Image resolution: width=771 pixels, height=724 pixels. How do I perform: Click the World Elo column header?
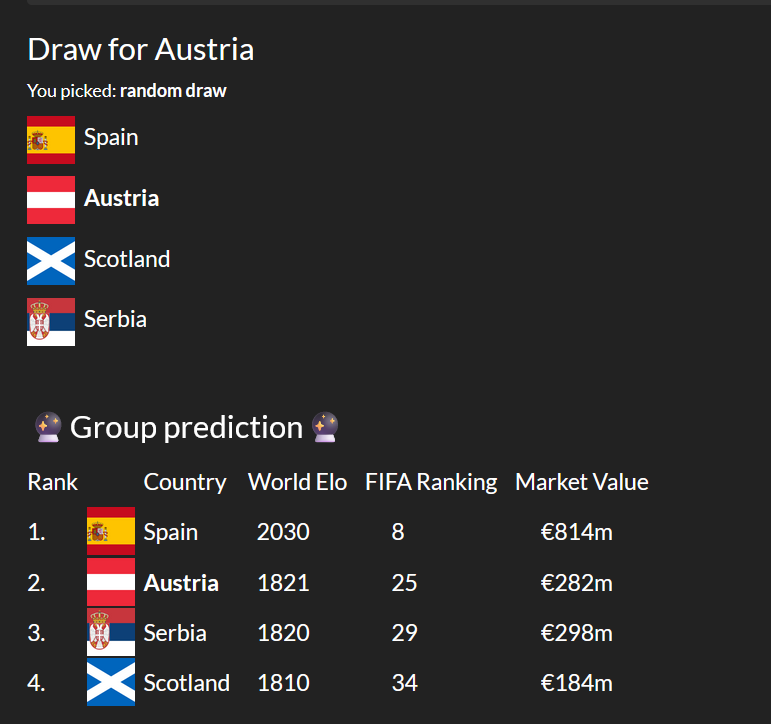[x=297, y=482]
